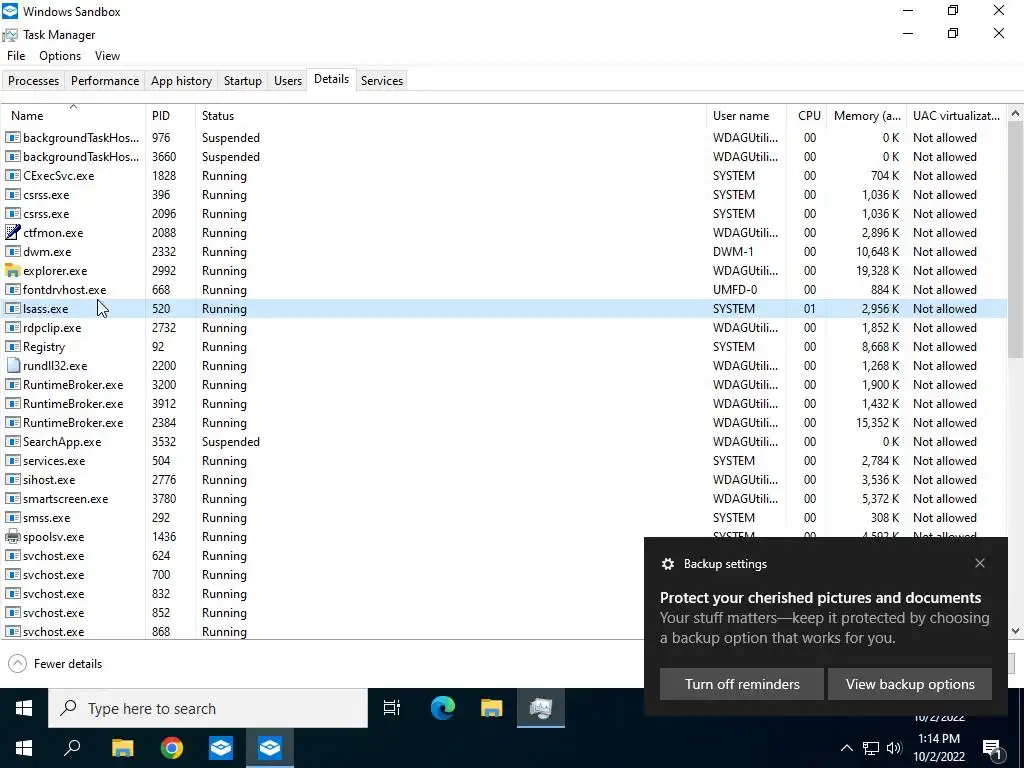1024x768 pixels.
Task: Dismiss the Backup settings notification
Action: click(980, 563)
